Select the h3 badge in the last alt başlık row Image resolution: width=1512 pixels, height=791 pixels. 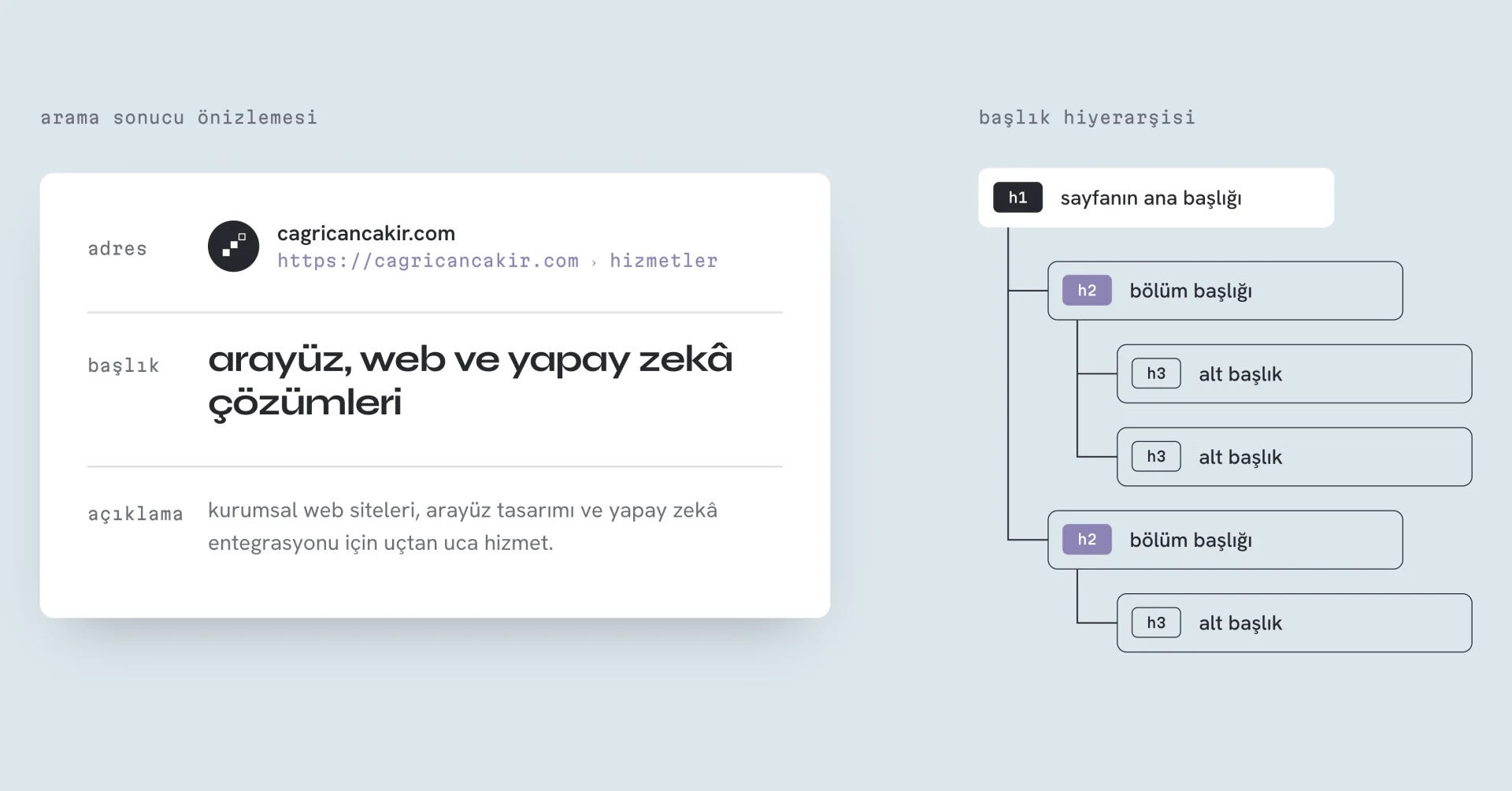coord(1156,622)
